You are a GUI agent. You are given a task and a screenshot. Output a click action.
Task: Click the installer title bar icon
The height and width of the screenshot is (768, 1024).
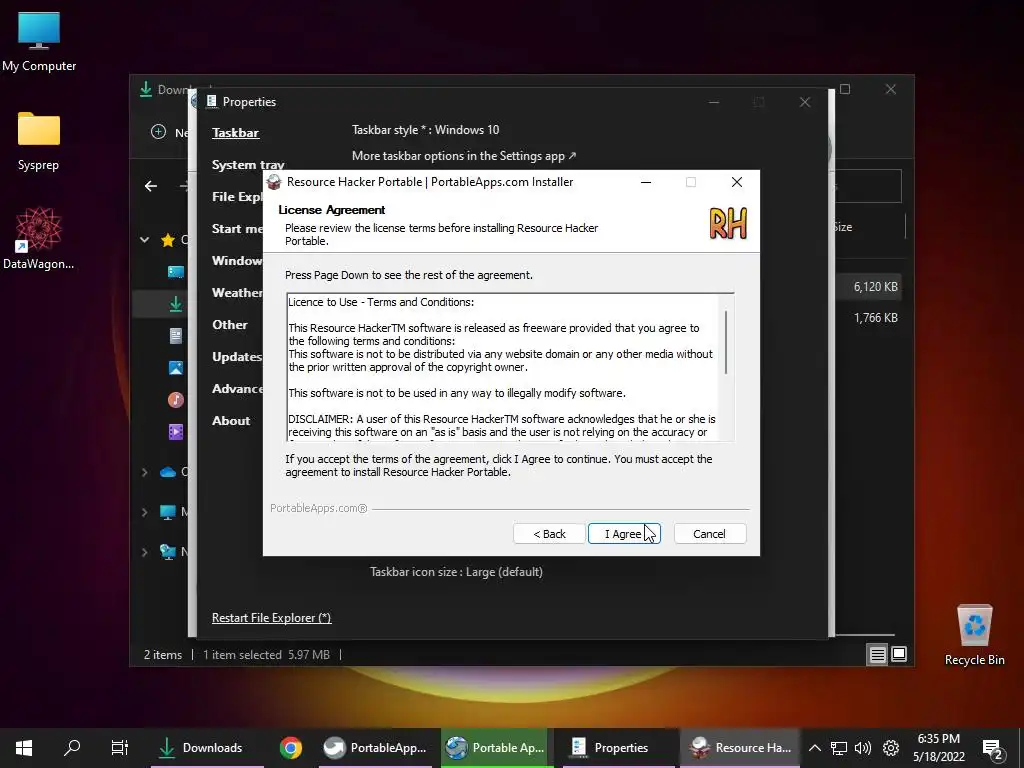274,182
